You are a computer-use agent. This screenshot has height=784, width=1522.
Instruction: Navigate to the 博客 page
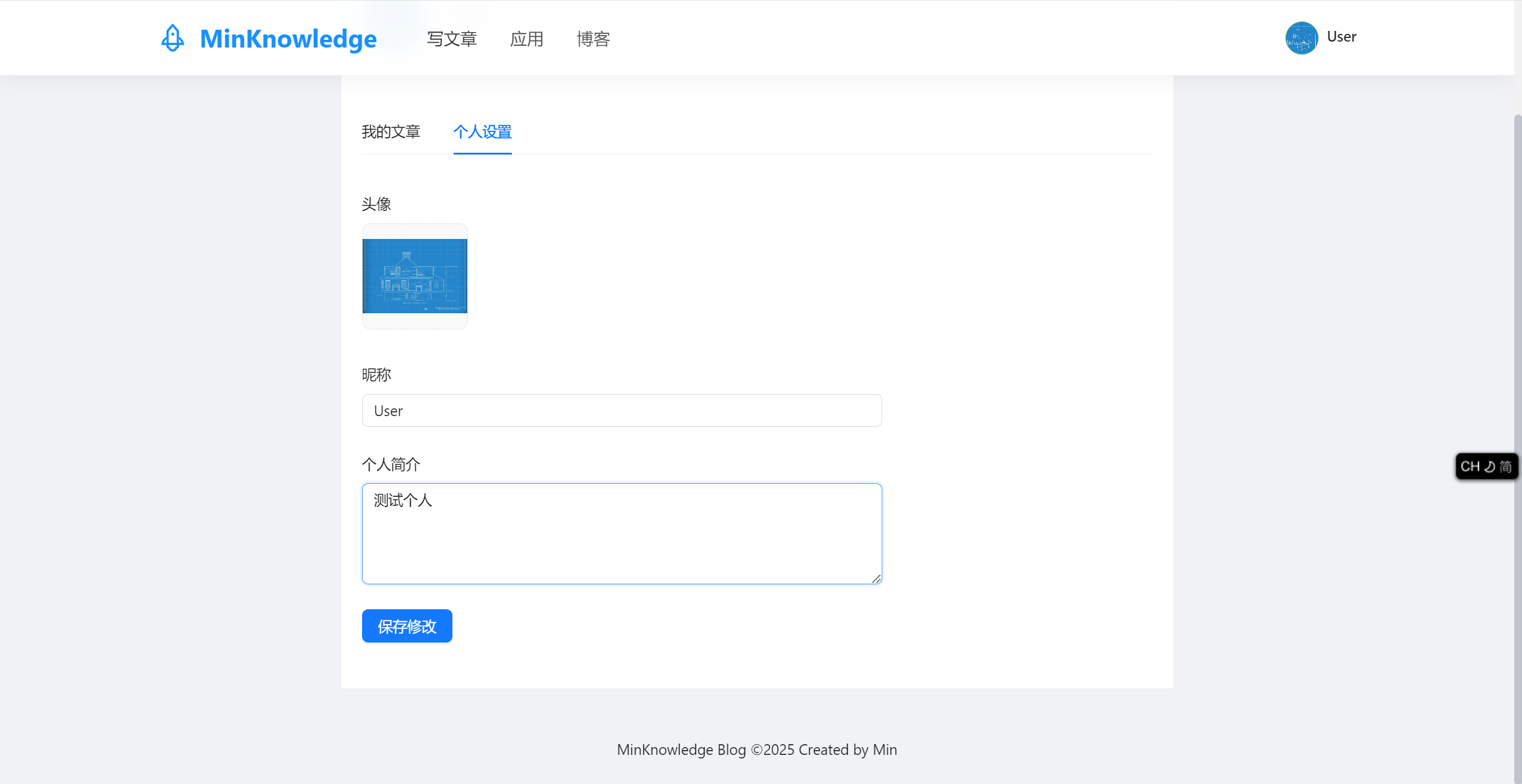point(593,39)
